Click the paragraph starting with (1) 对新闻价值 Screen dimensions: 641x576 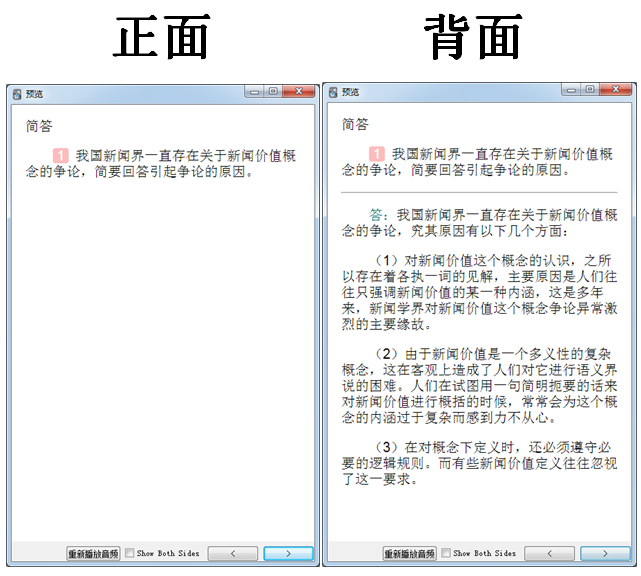(x=480, y=292)
